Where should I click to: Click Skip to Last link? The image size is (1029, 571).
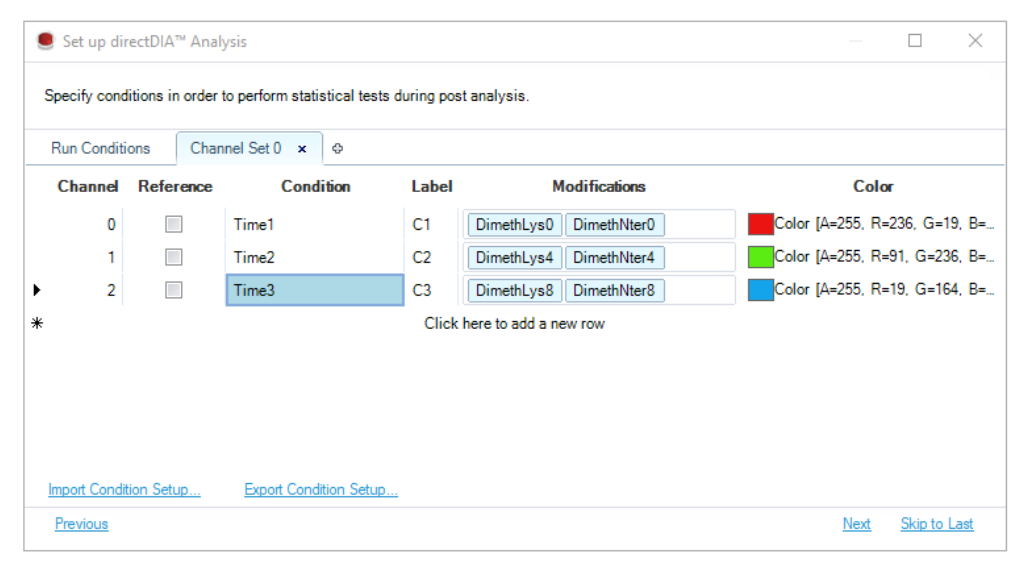(x=936, y=524)
